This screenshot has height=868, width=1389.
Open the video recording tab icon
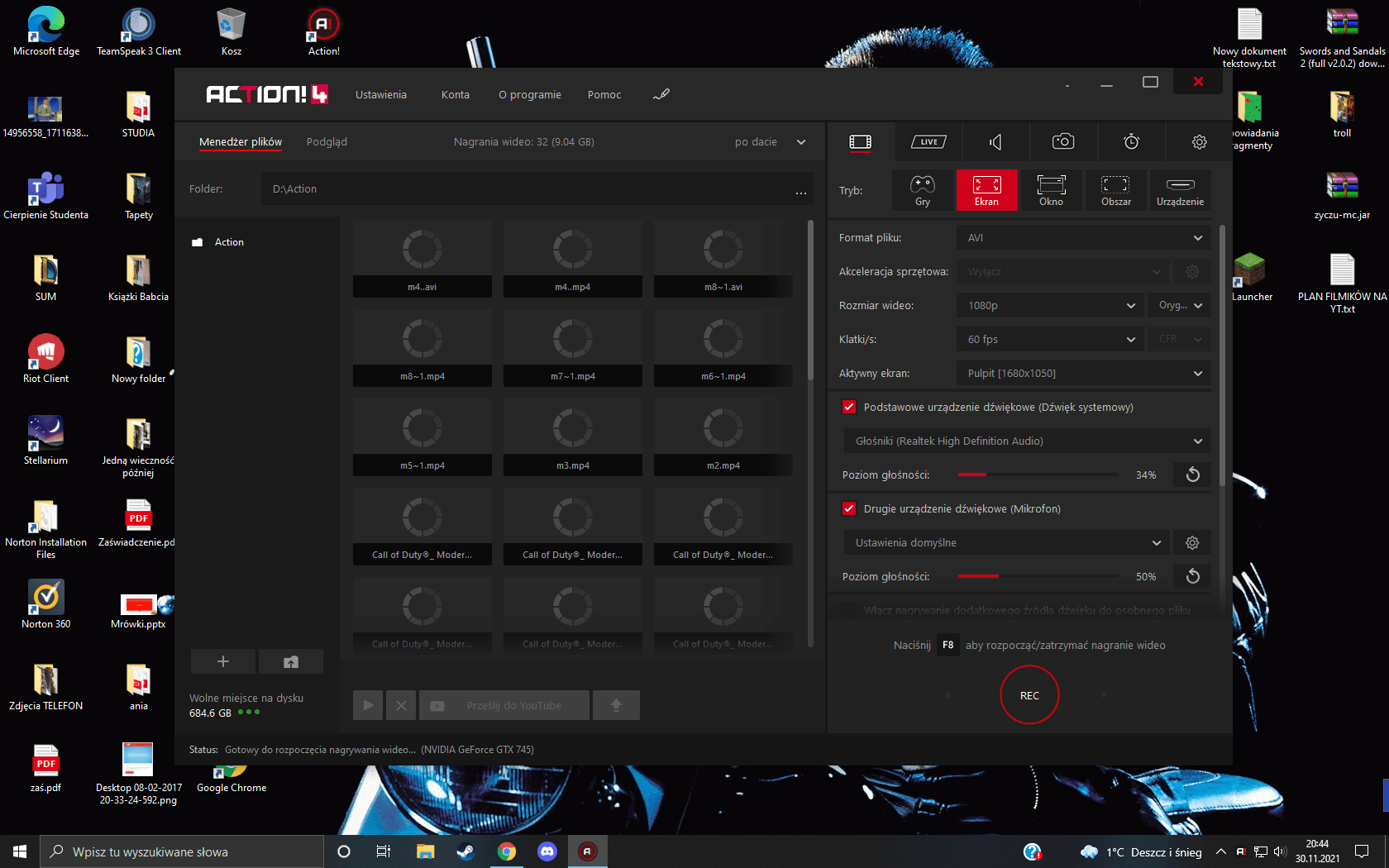tap(860, 142)
